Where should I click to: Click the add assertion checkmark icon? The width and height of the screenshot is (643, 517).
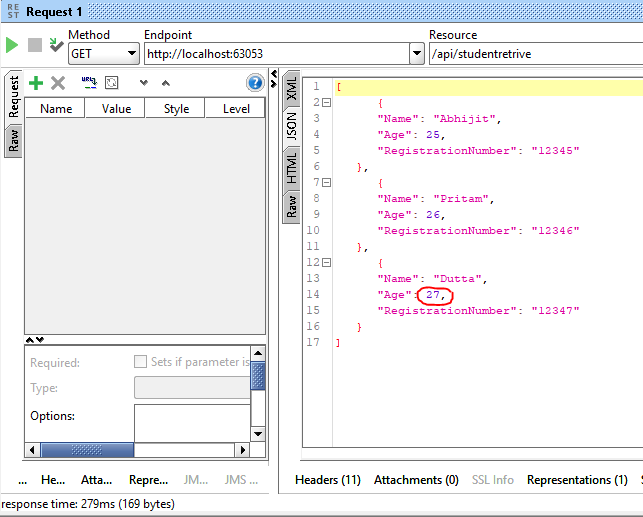pyautogui.click(x=56, y=45)
